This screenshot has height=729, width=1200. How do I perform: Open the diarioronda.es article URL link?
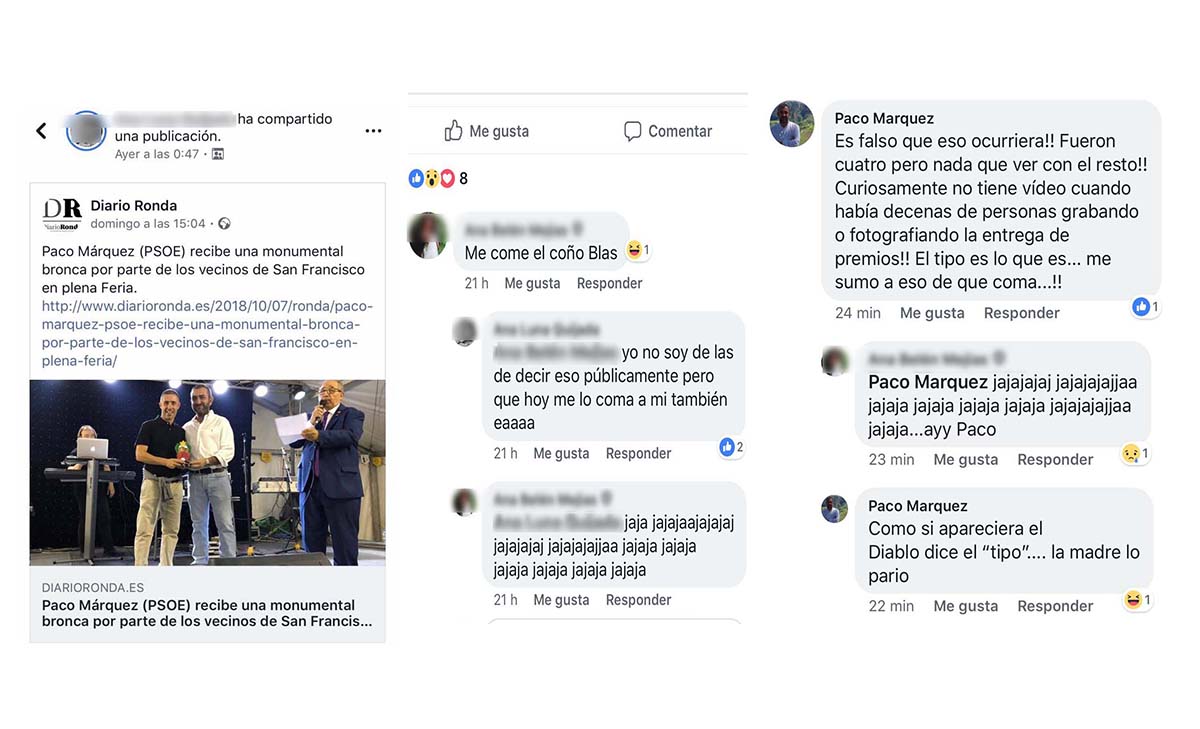tap(200, 334)
